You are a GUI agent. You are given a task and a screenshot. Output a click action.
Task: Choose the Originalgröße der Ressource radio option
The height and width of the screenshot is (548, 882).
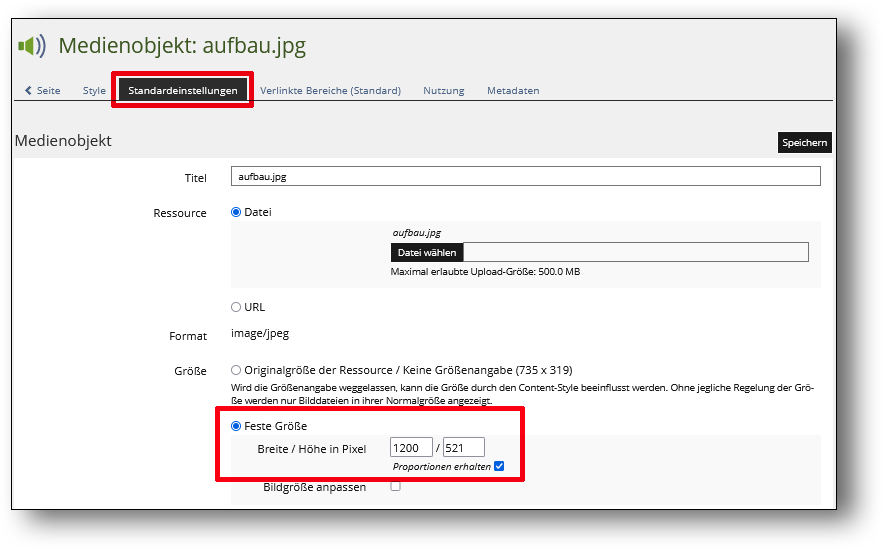[237, 370]
